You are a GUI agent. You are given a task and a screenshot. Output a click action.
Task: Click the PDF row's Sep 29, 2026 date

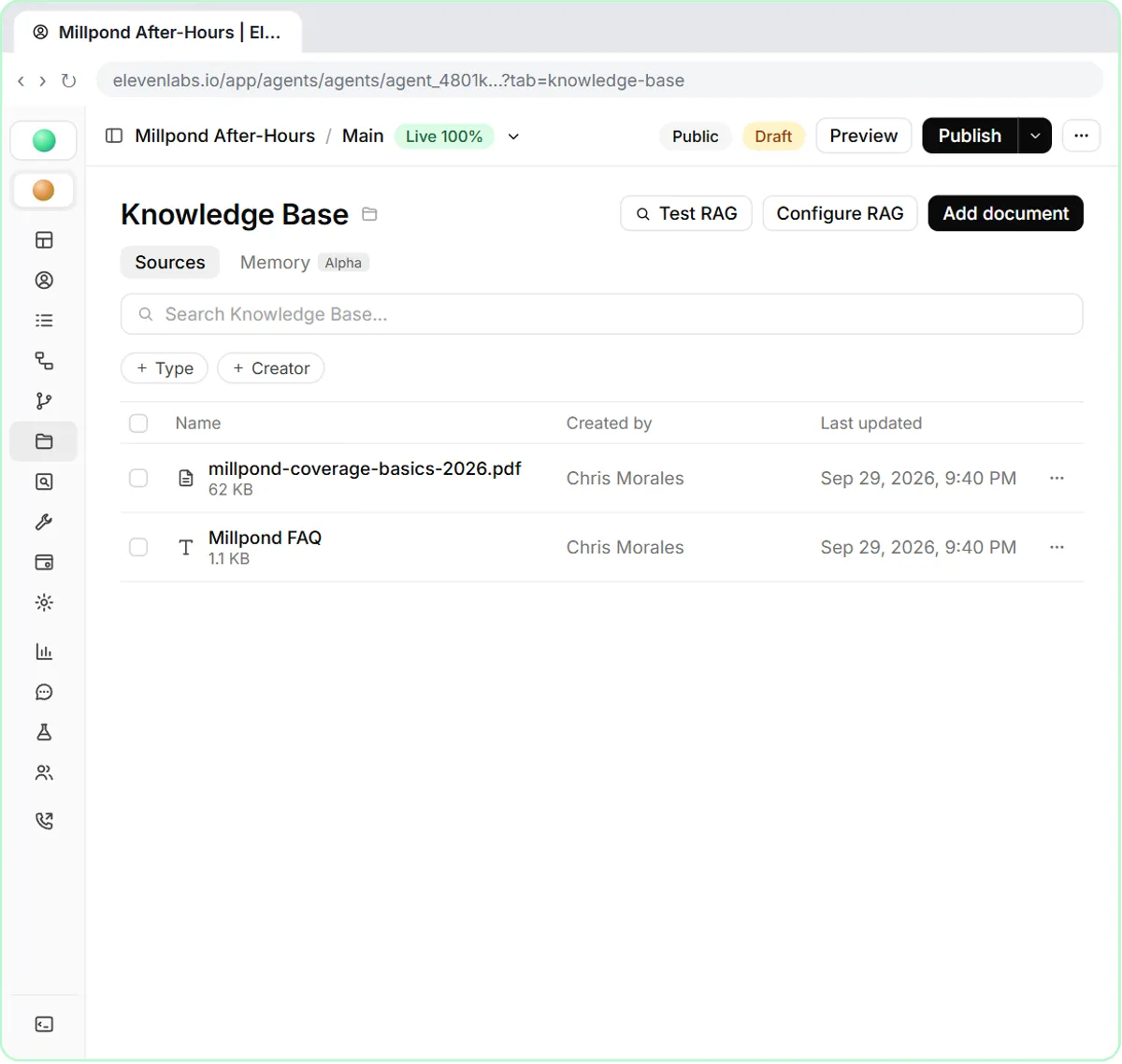pos(918,478)
